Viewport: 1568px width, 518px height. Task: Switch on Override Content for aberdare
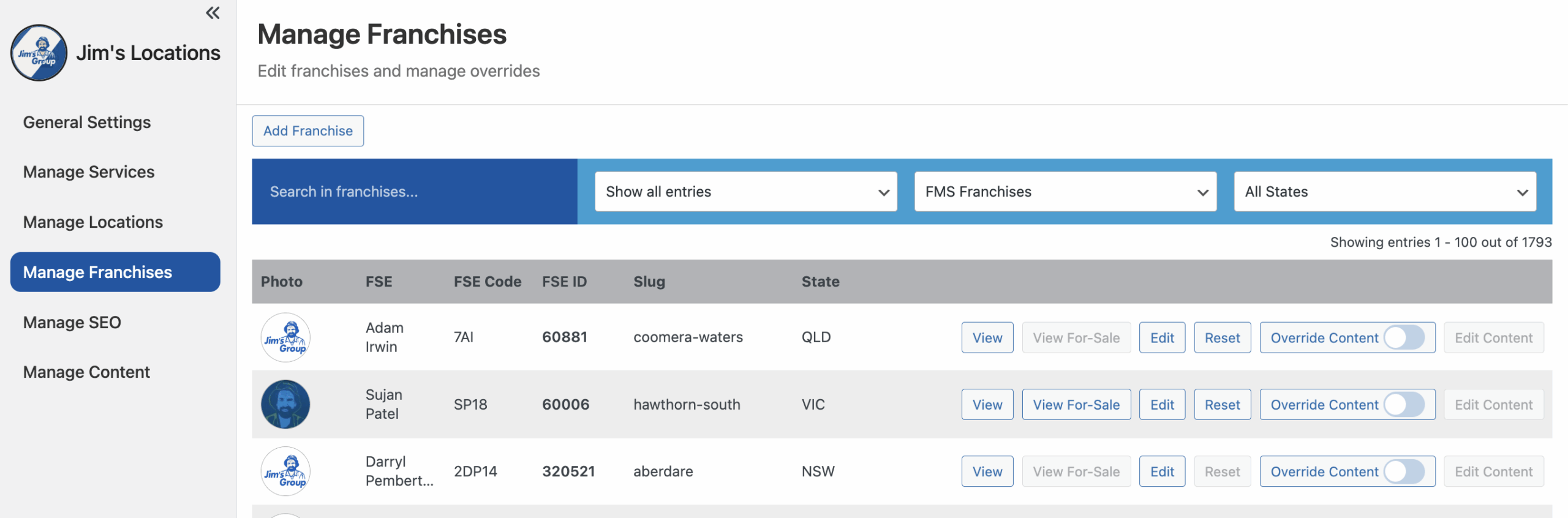tap(1404, 471)
